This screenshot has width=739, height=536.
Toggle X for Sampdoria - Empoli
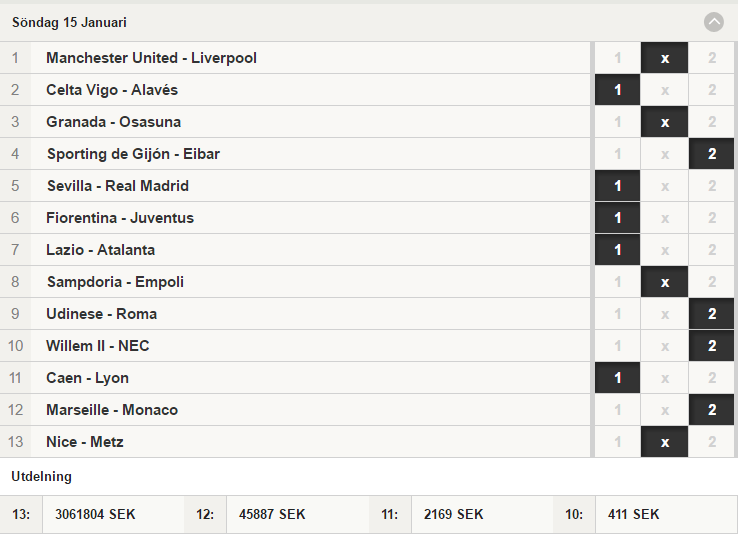coord(665,282)
